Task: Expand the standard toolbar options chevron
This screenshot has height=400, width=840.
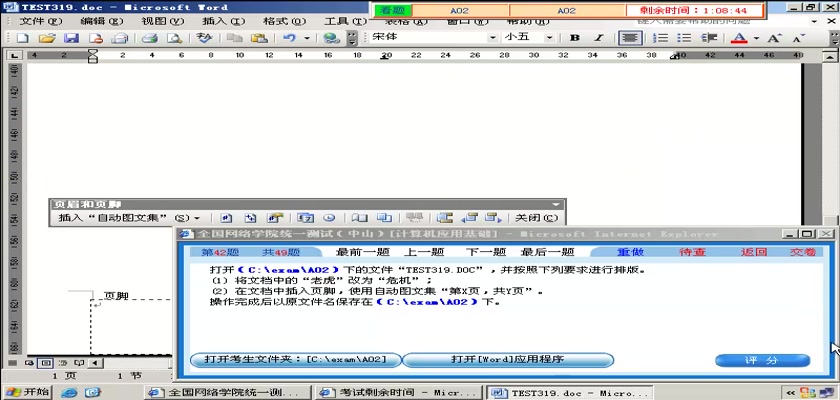Action: pyautogui.click(x=351, y=38)
